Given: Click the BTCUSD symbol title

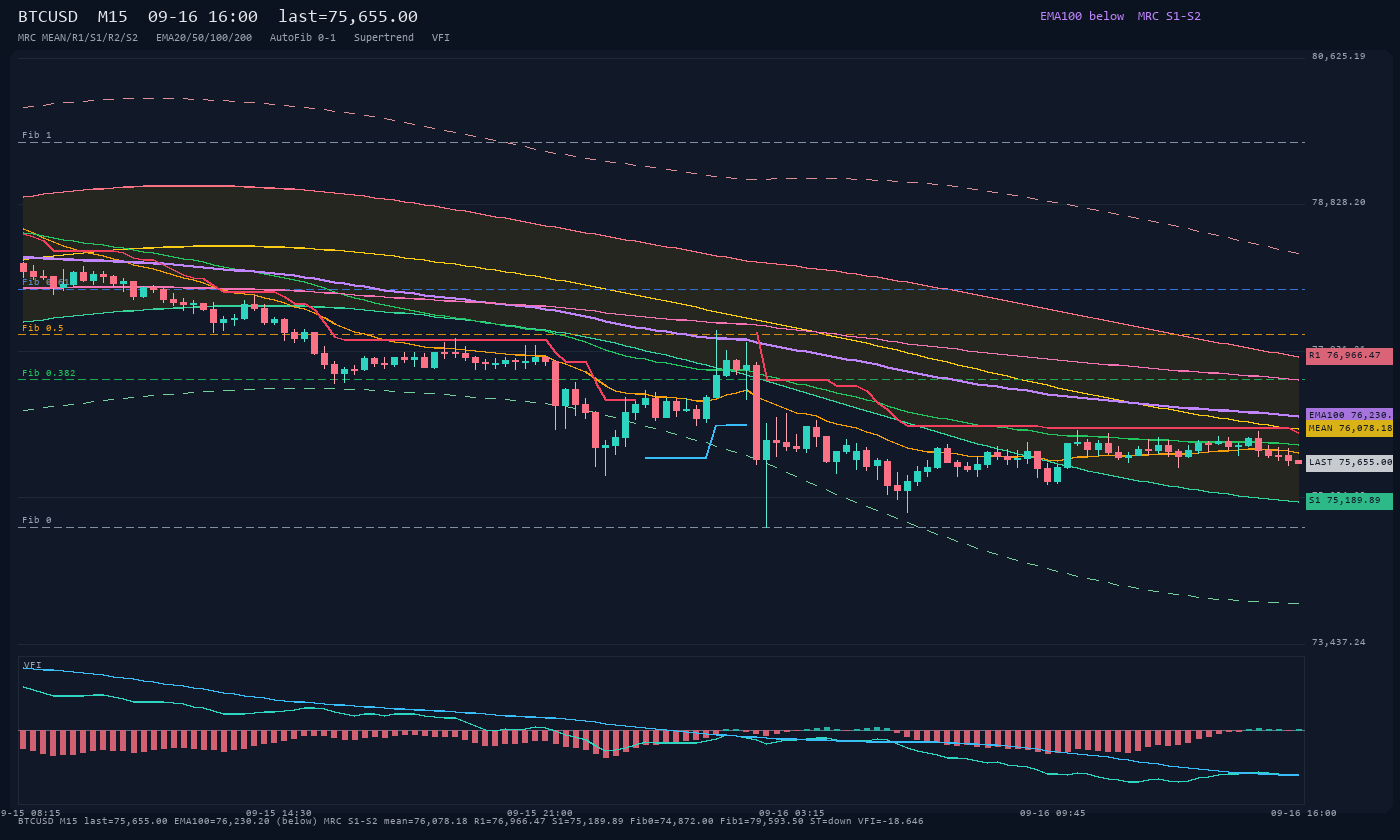Looking at the screenshot, I should [x=48, y=17].
